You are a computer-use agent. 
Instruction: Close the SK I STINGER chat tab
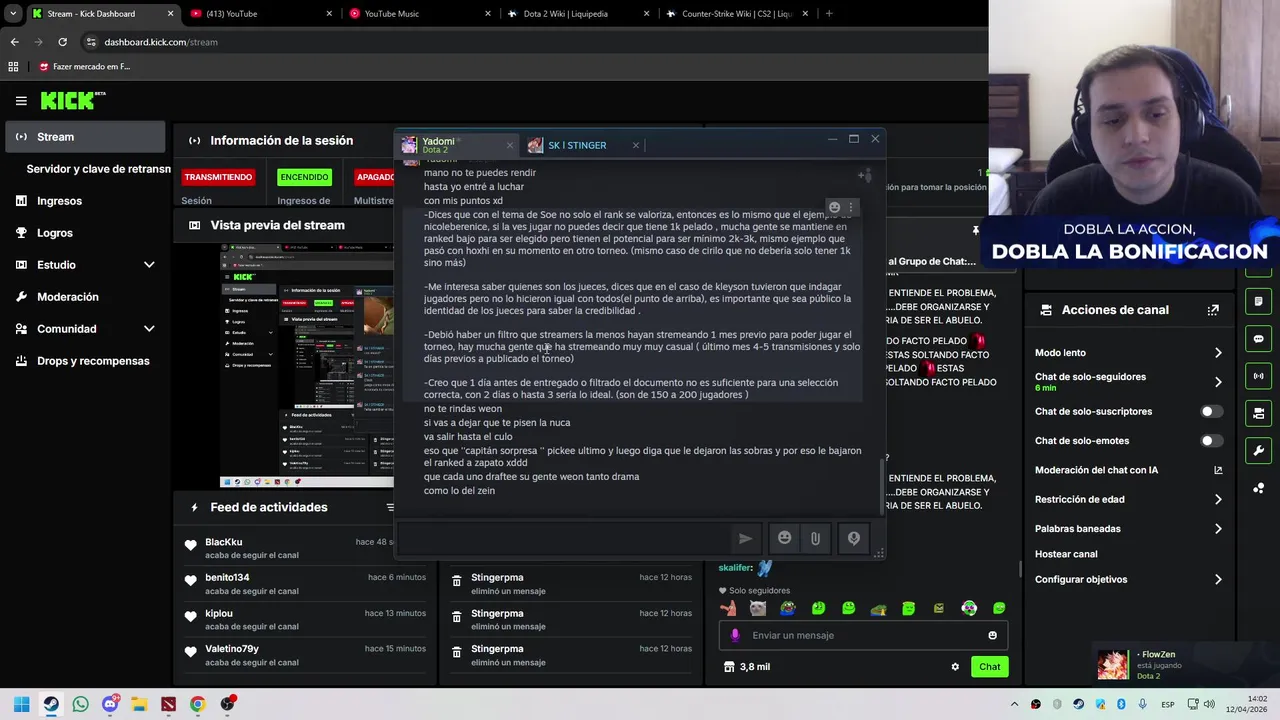[x=635, y=146]
